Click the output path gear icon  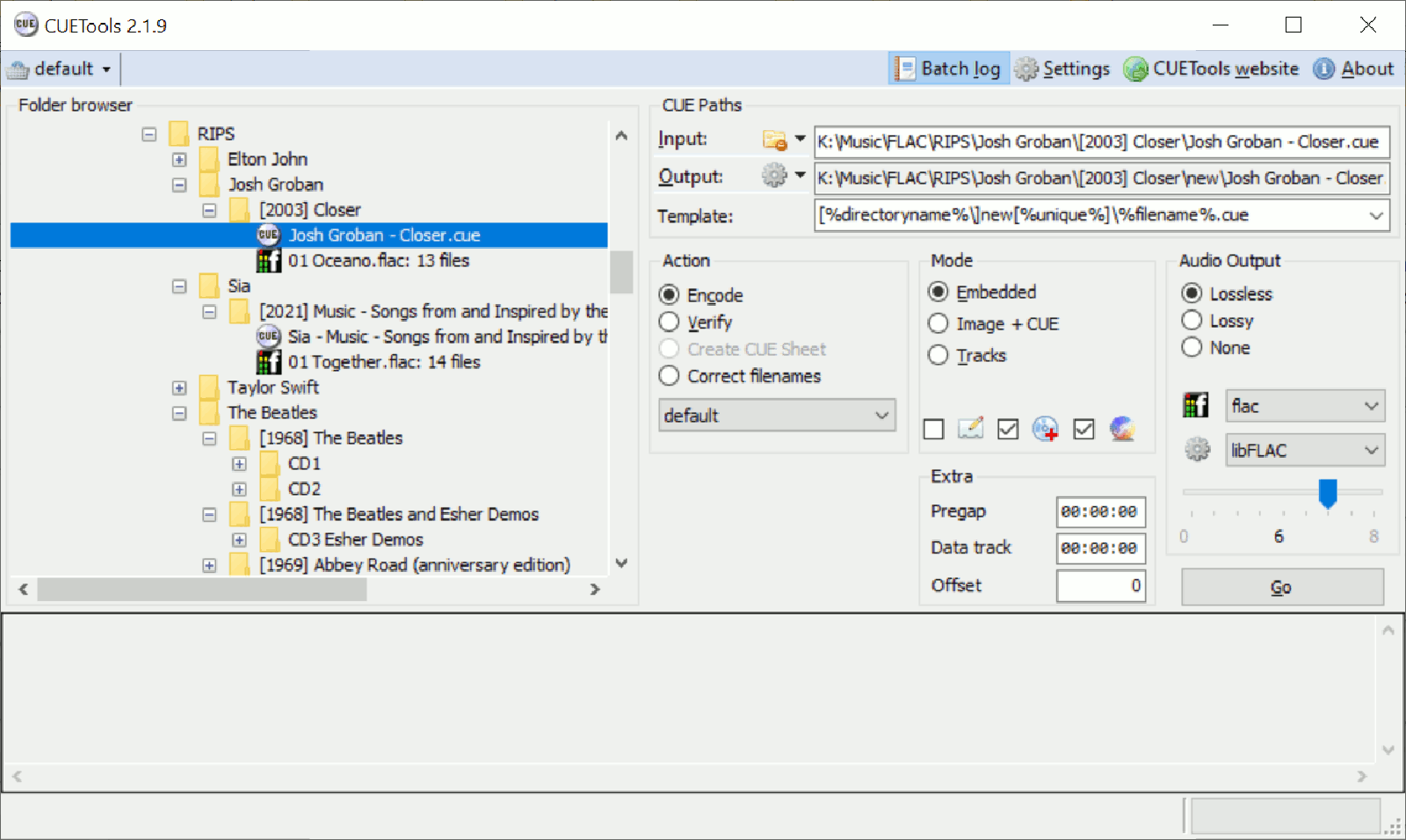coord(774,176)
